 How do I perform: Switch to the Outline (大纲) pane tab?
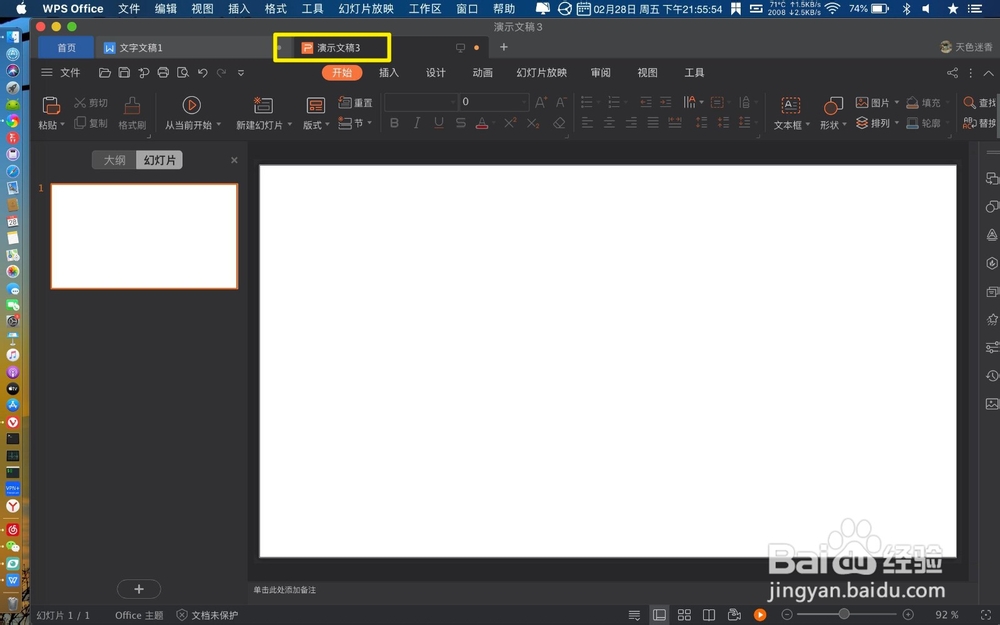coord(115,160)
